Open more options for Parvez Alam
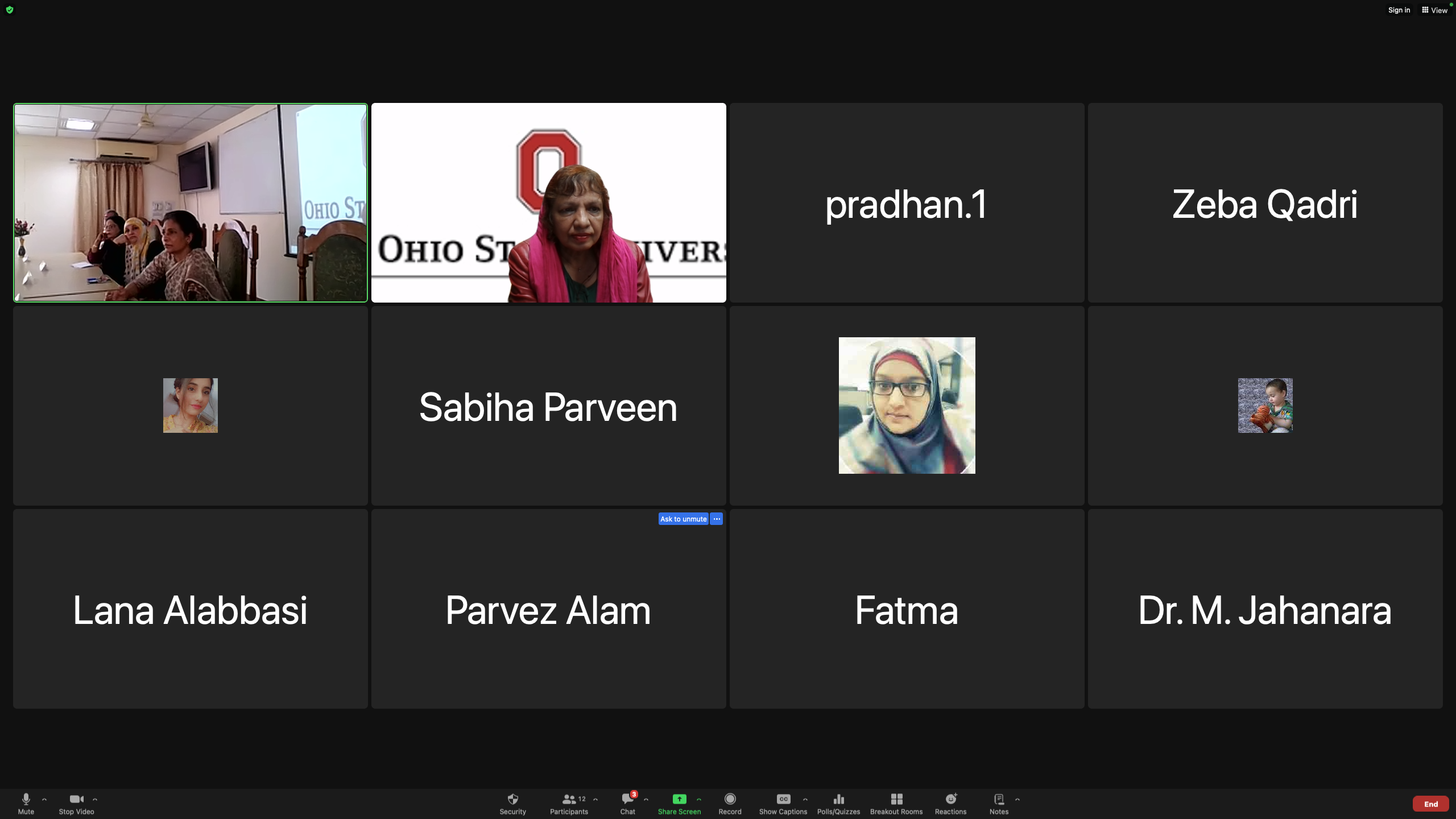Viewport: 1456px width, 819px height. (717, 519)
